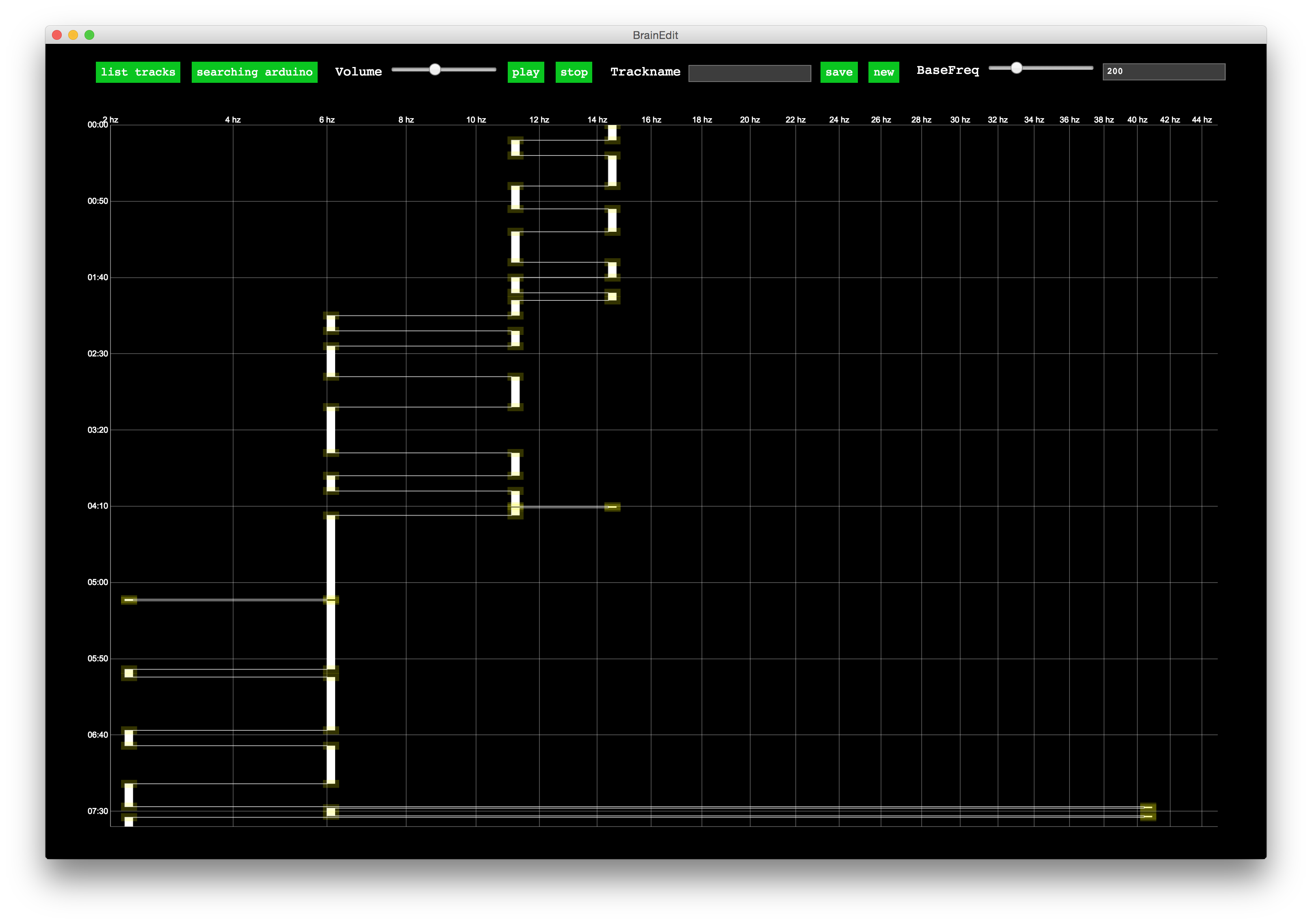Click the Trackname label
This screenshot has height=924, width=1312.
(x=645, y=71)
